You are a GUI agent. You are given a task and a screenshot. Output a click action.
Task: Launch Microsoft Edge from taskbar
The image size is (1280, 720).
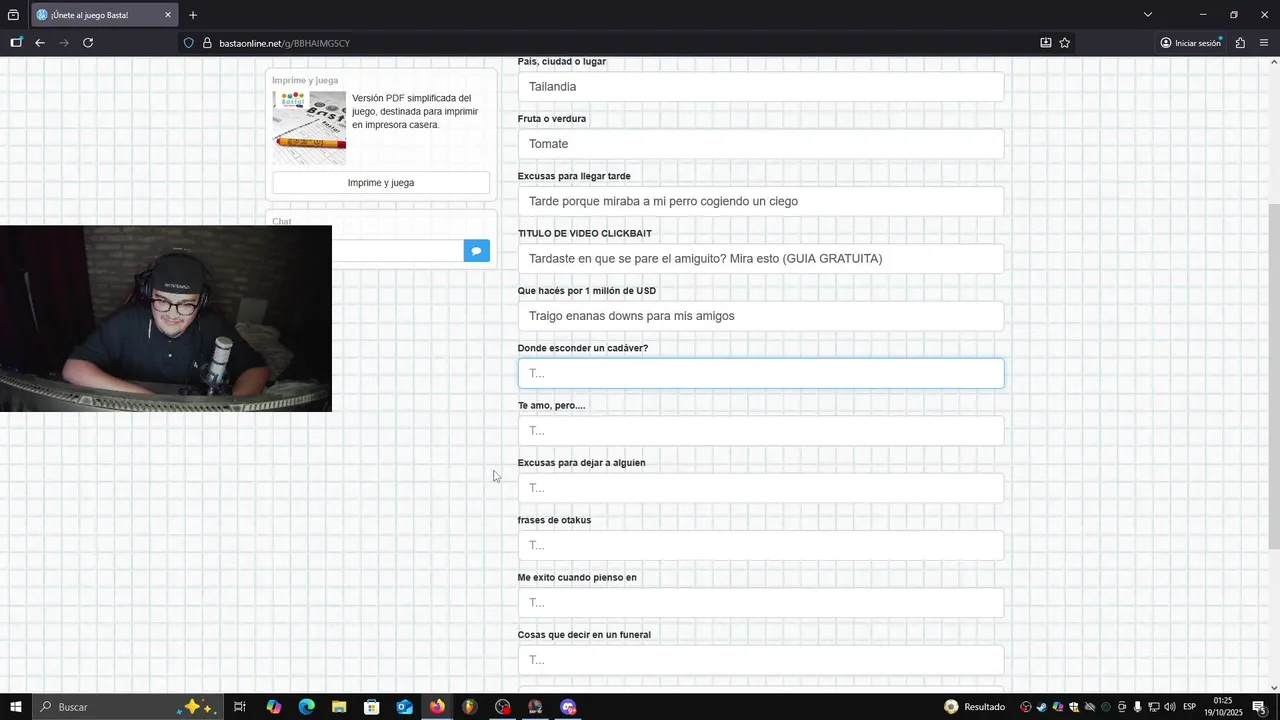tap(306, 707)
